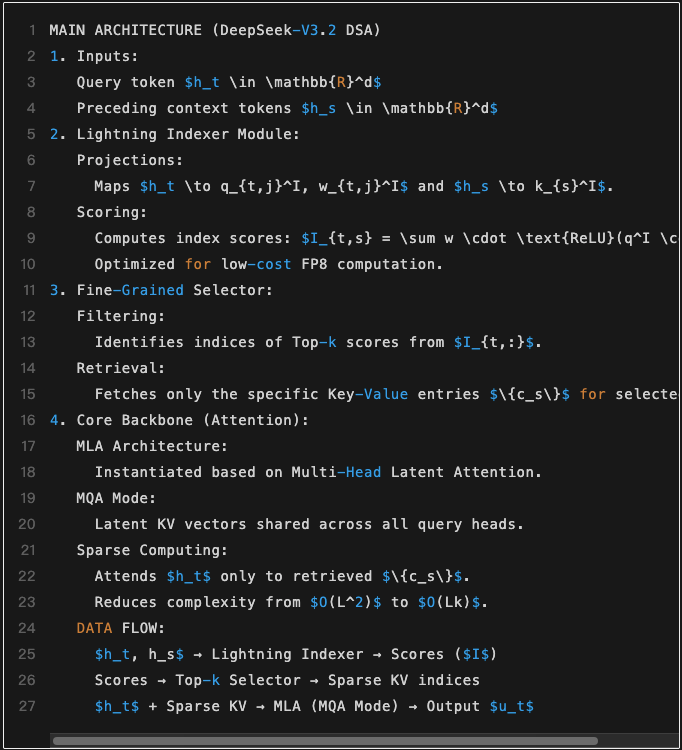The image size is (682, 750).
Task: Click the "MLA Architecture:" line
Action: (152, 446)
